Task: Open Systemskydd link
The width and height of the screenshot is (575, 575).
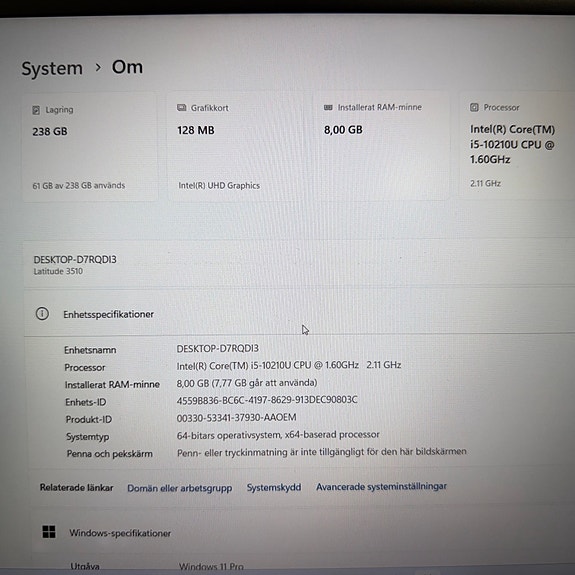Action: [274, 487]
